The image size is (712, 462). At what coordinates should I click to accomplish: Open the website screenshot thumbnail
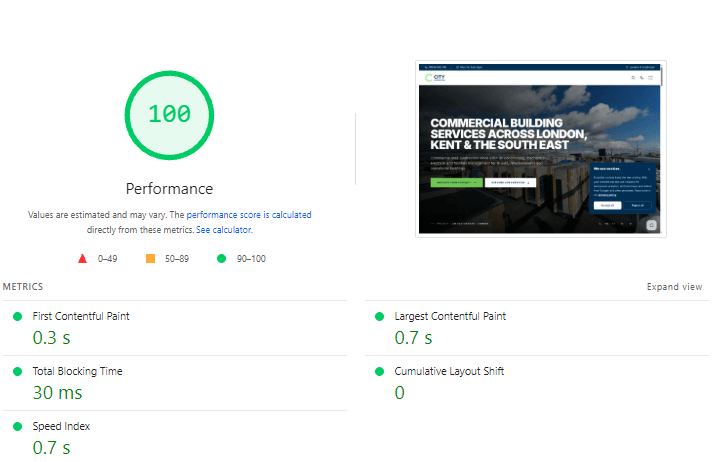pos(540,149)
